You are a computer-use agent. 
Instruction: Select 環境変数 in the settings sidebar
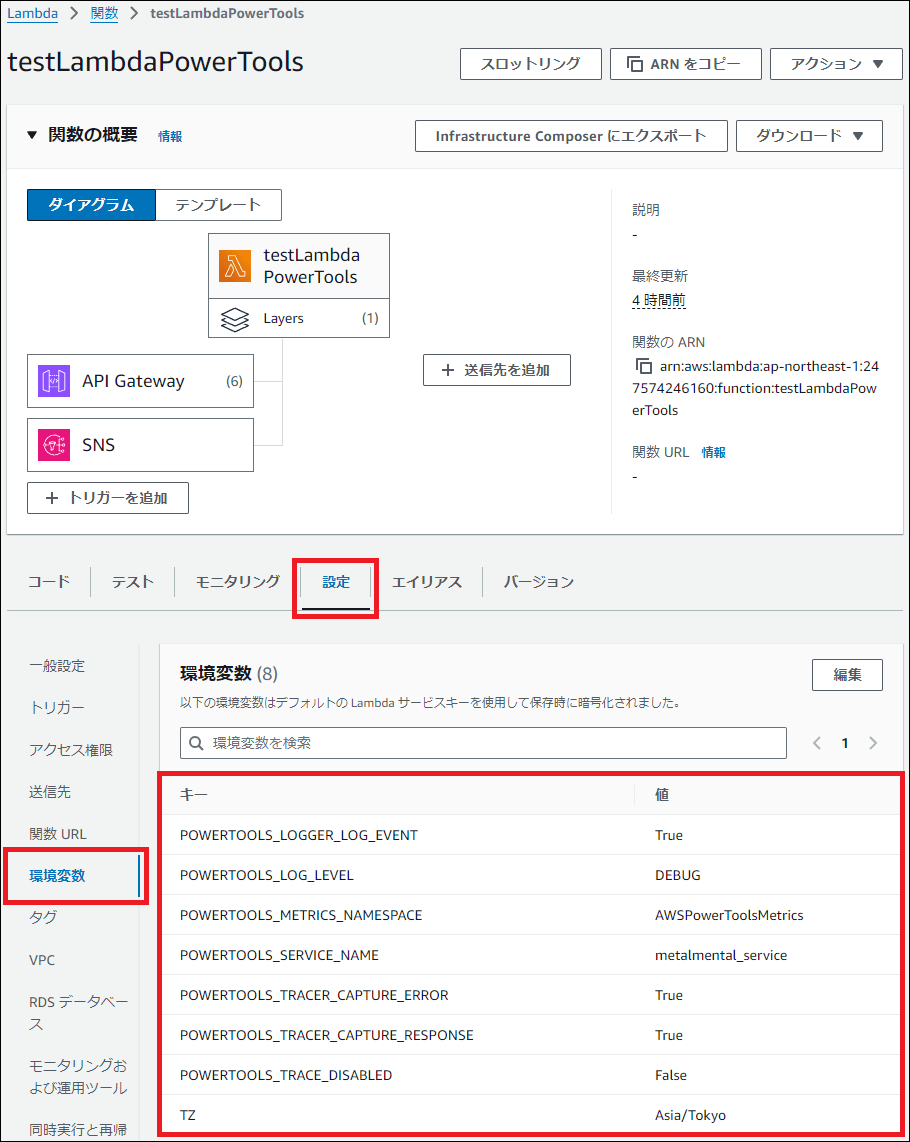[x=58, y=875]
